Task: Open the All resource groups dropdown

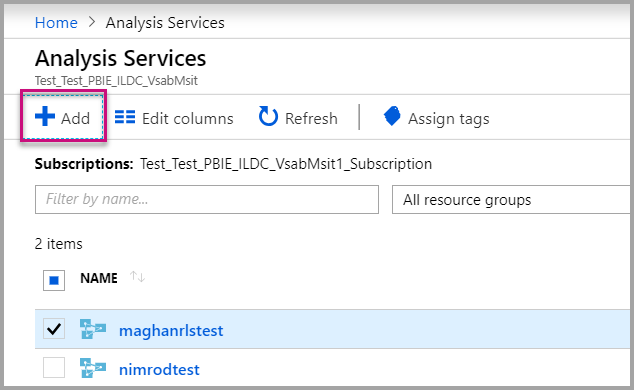Action: pyautogui.click(x=511, y=200)
